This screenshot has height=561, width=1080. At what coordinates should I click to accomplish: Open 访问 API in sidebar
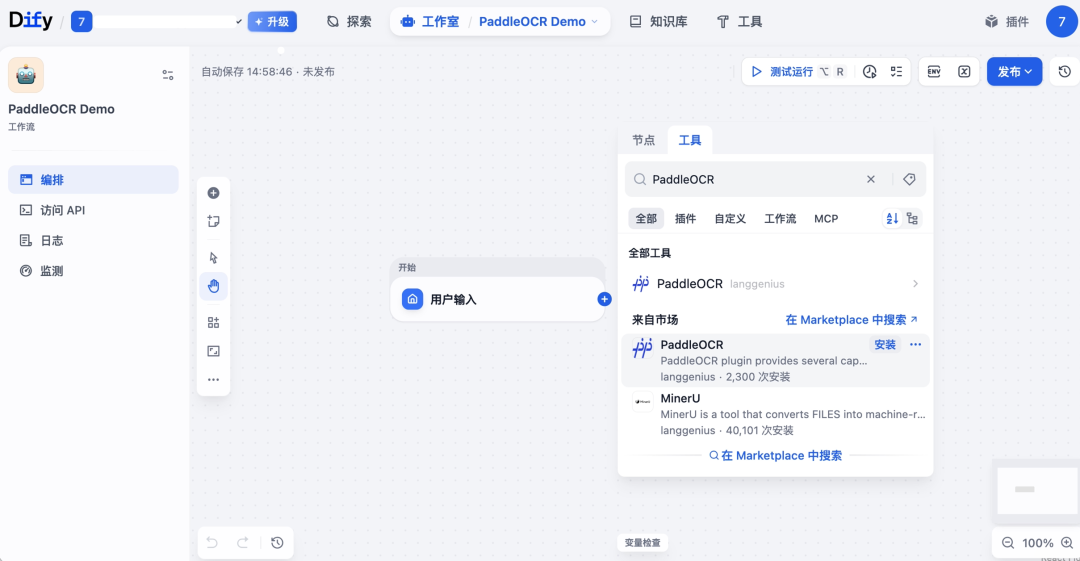click(x=93, y=210)
